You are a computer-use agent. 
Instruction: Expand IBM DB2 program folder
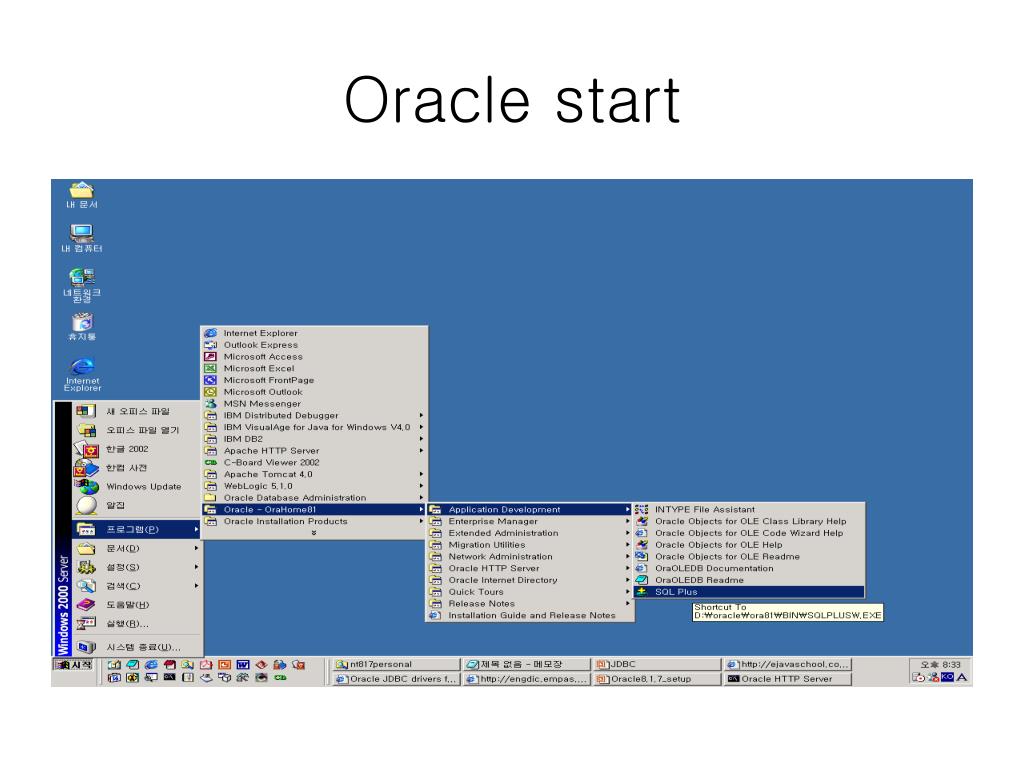pos(314,439)
